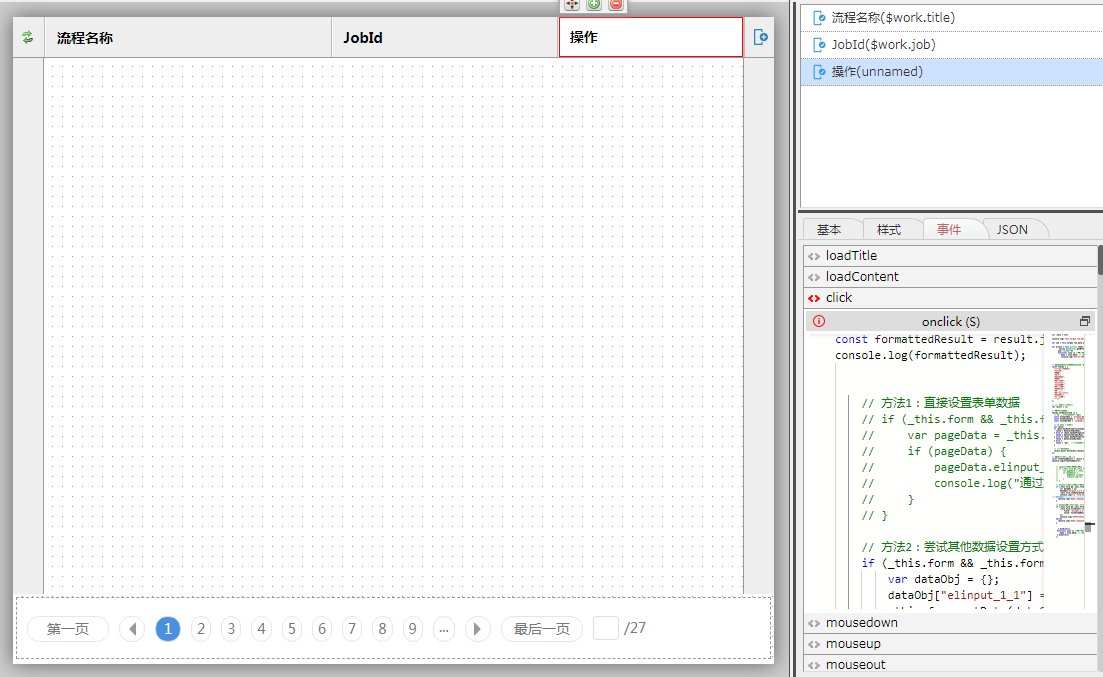Open the JSON tab
Viewport: 1103px width, 677px height.
pyautogui.click(x=1012, y=229)
